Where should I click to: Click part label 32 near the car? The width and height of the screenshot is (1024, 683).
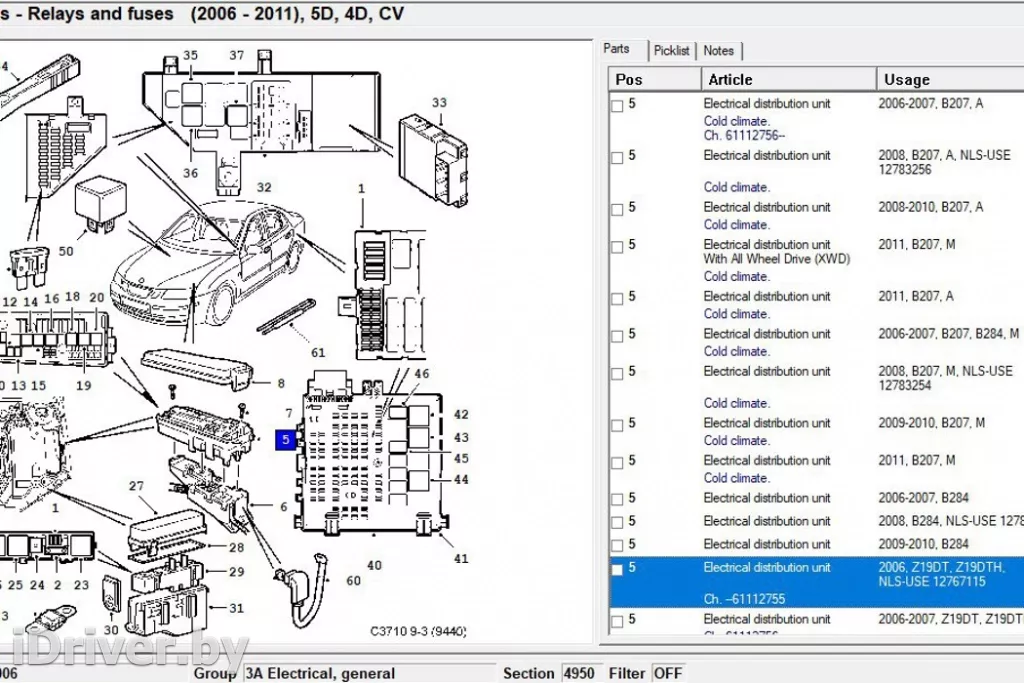coord(264,187)
